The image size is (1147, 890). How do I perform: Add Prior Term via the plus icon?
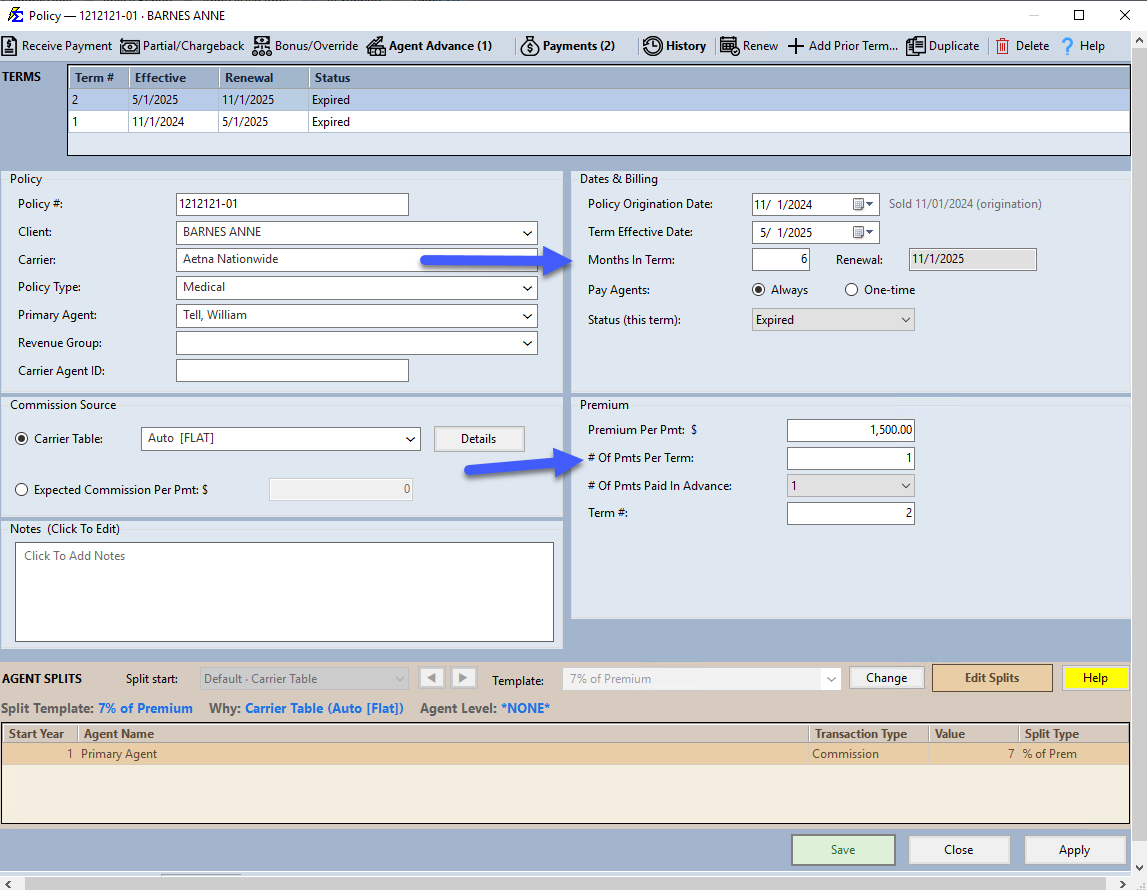click(796, 46)
